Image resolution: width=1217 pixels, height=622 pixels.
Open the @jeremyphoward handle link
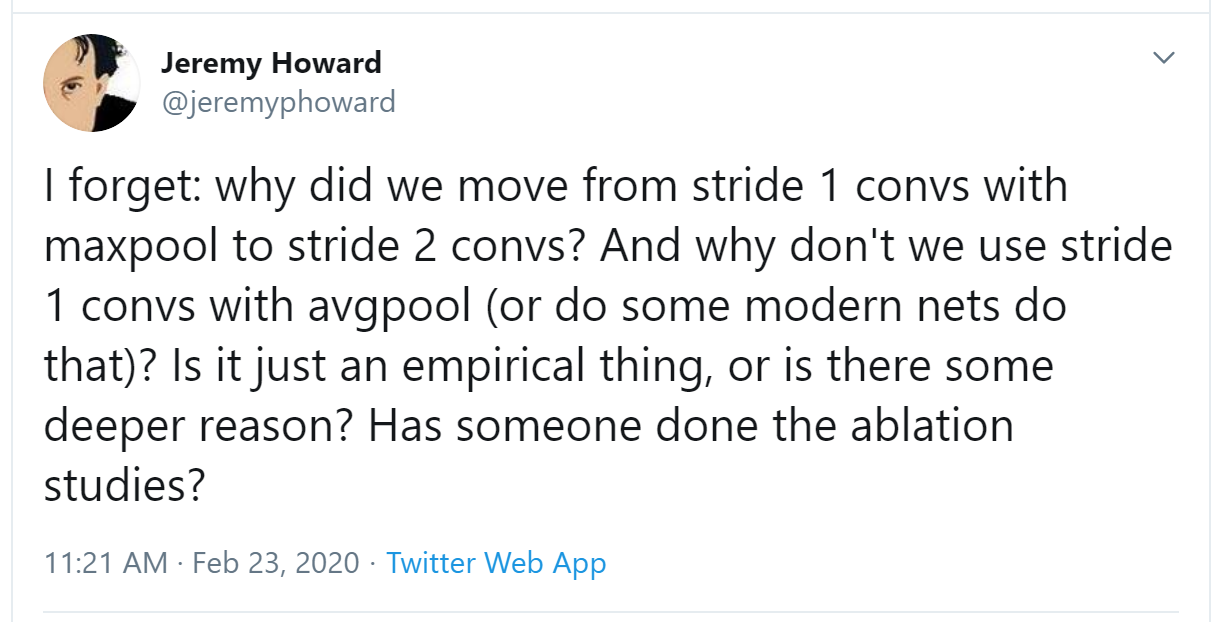click(278, 101)
